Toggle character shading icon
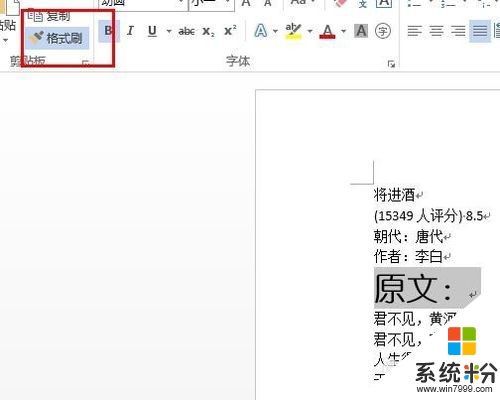Image resolution: width=500 pixels, height=400 pixels. (x=361, y=31)
